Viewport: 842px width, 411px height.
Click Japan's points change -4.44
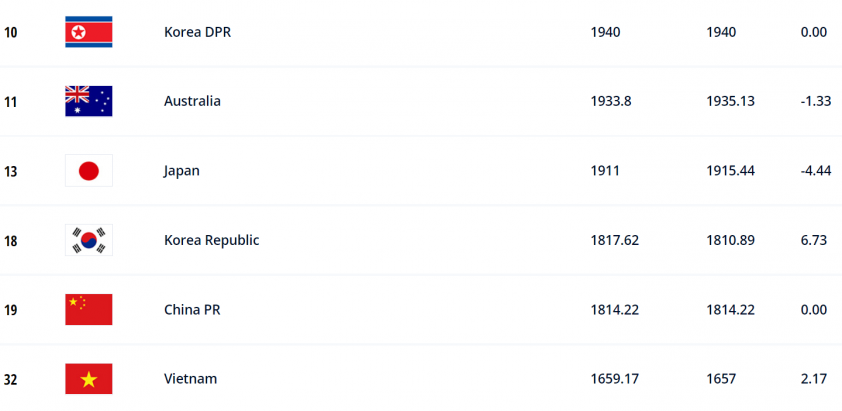[816, 171]
